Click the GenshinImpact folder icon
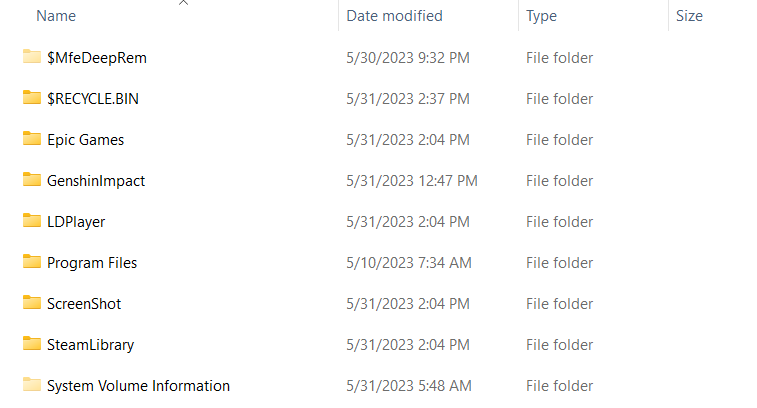Viewport: 757px width, 408px height. 32,180
